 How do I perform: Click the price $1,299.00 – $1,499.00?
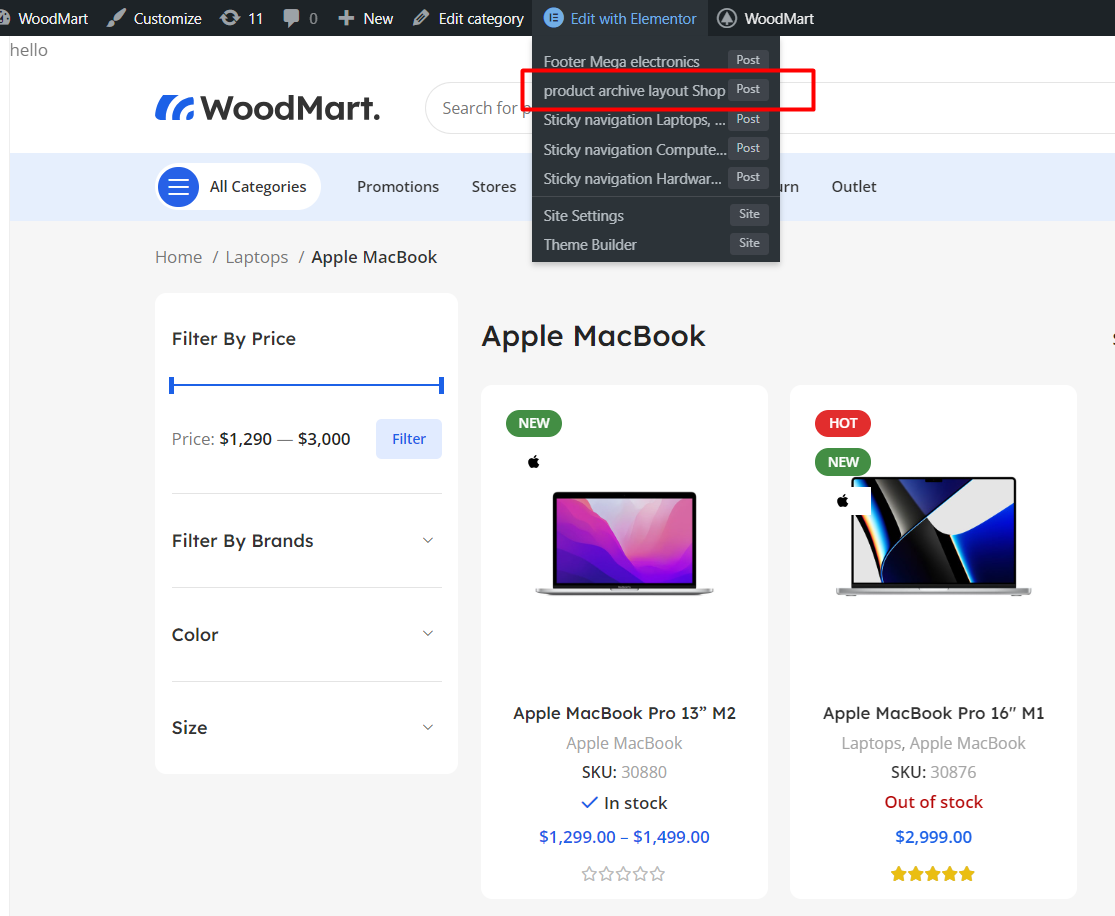click(x=624, y=837)
